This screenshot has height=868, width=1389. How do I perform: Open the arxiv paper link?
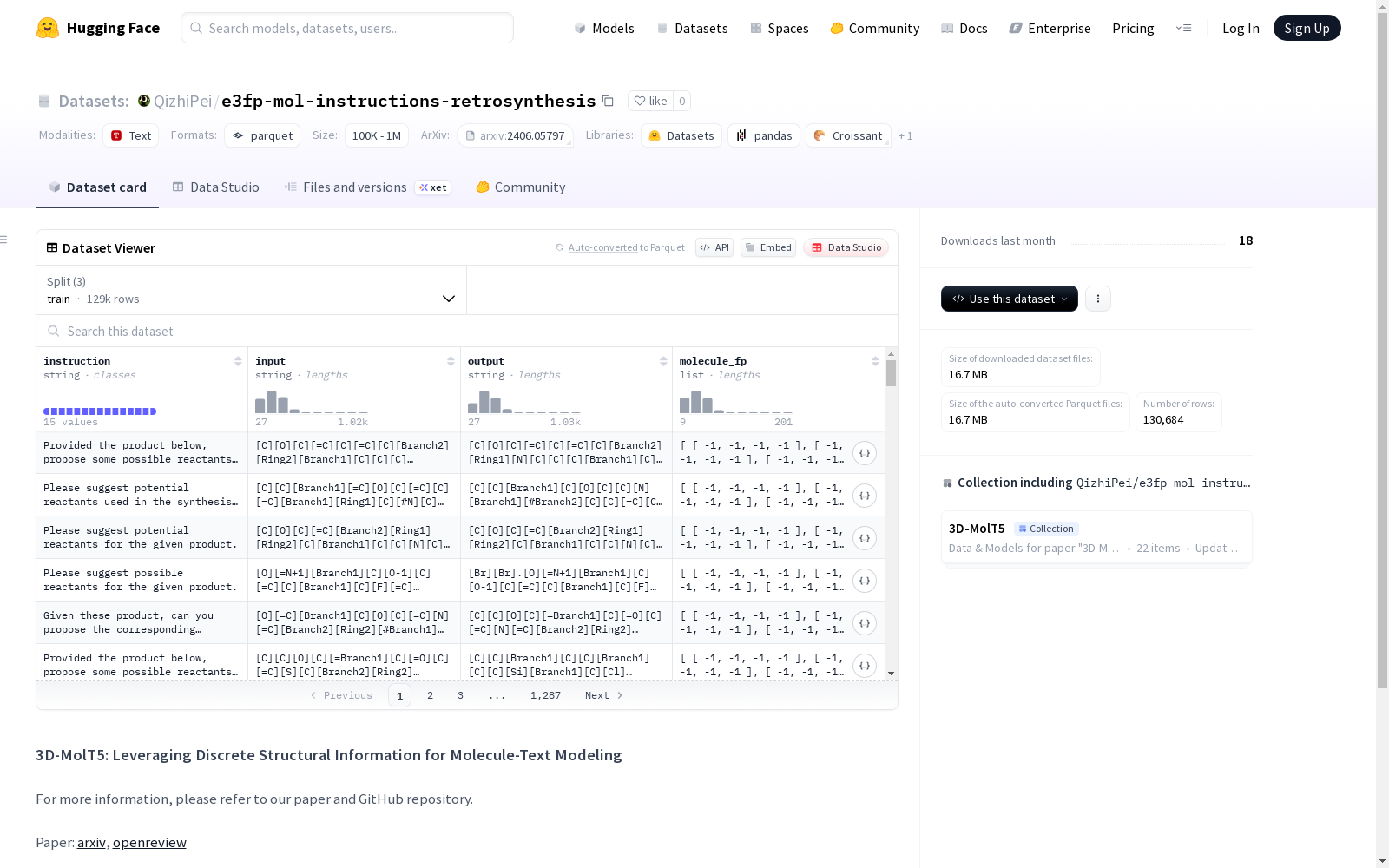click(91, 842)
